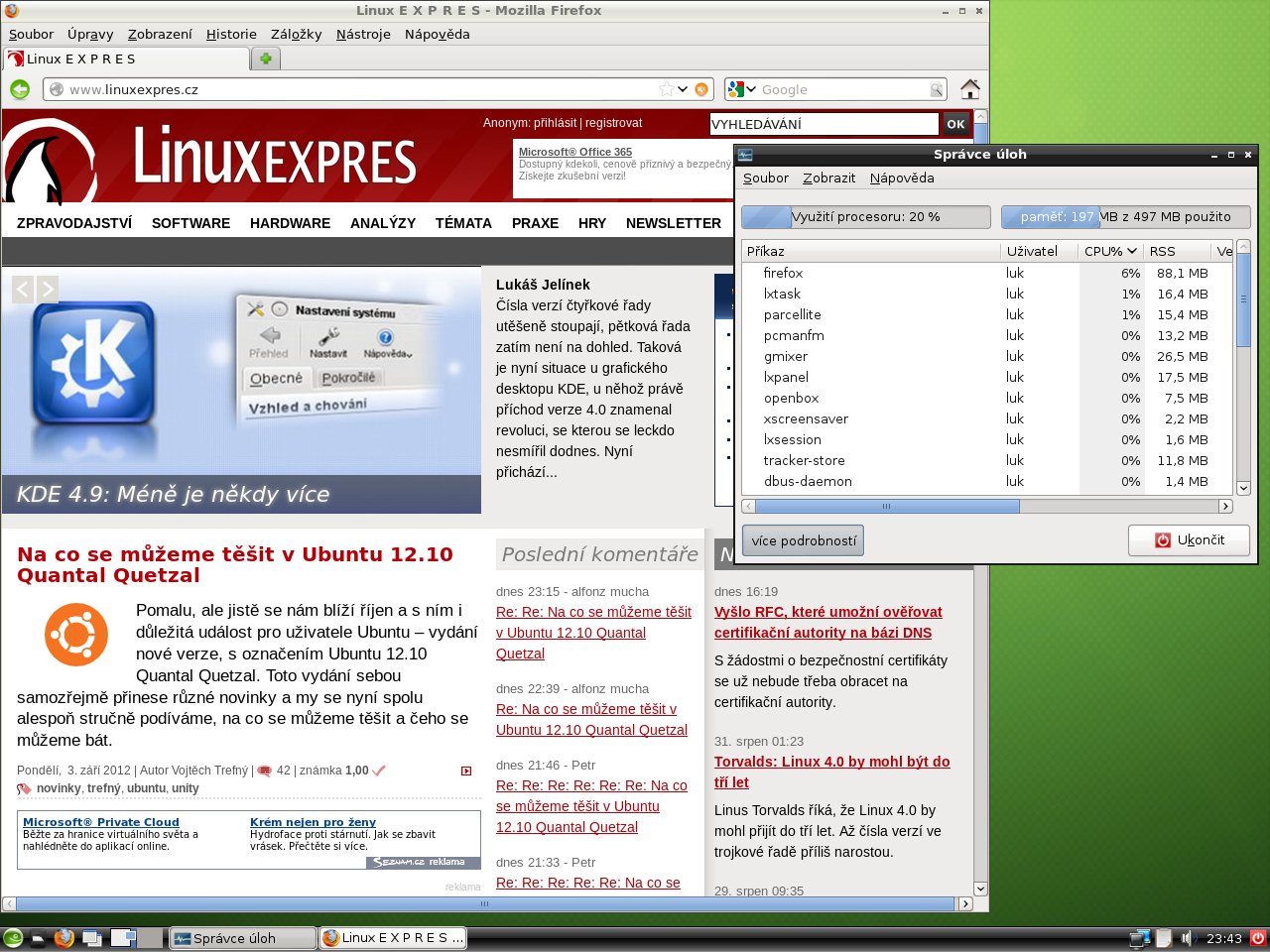Show next slide with right arrow on banner

click(x=47, y=289)
